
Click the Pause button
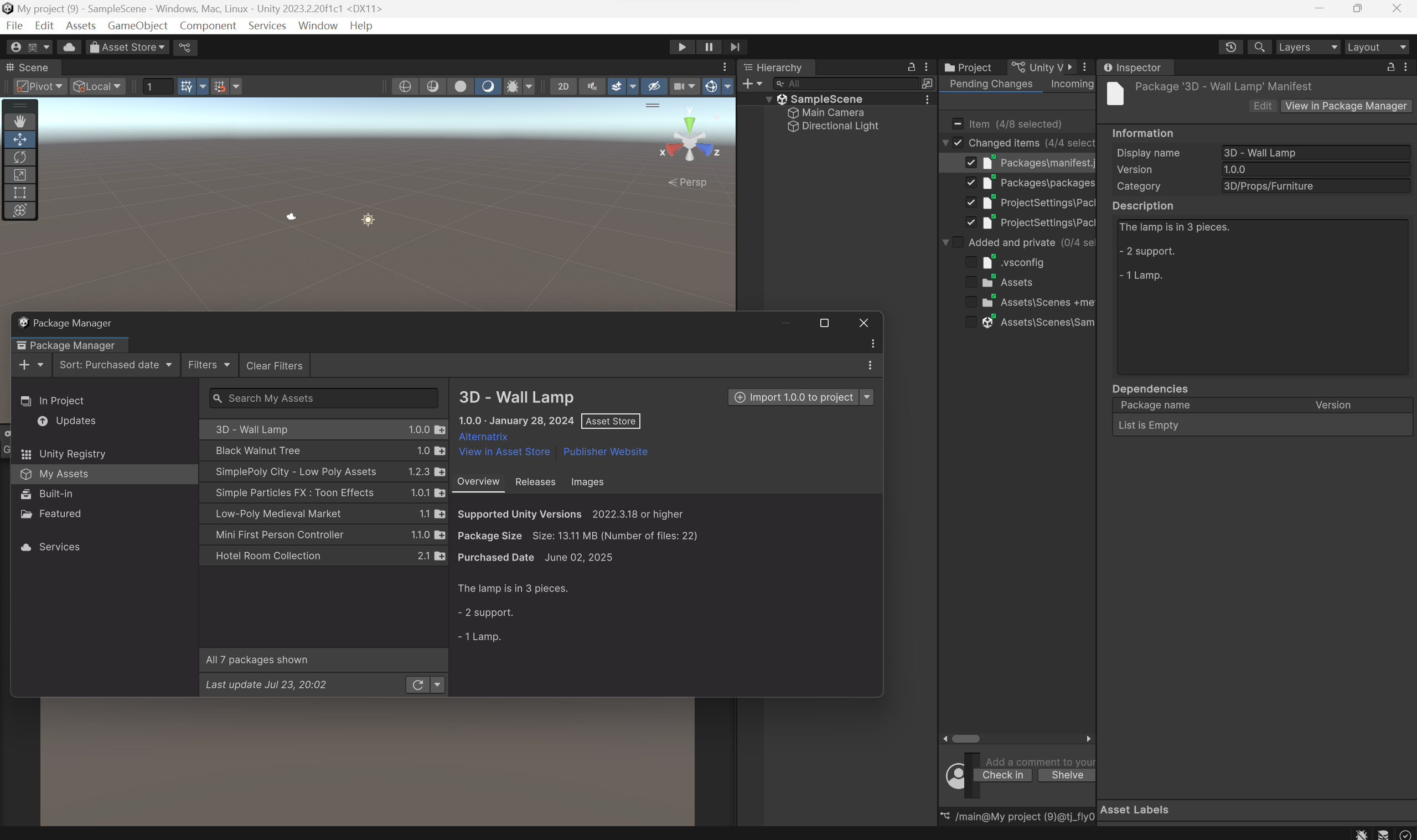click(x=708, y=47)
